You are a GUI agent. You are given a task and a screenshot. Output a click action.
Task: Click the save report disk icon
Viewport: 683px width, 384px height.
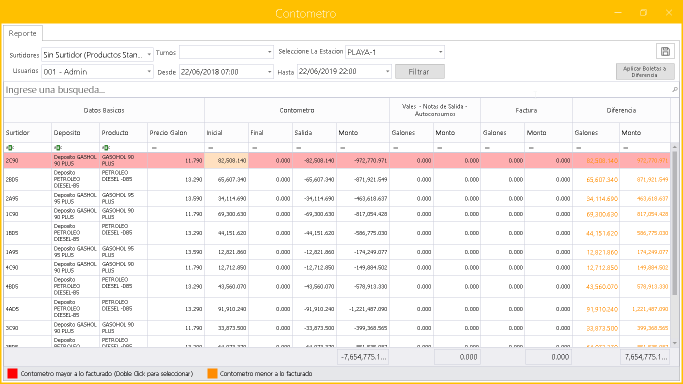coord(665,51)
